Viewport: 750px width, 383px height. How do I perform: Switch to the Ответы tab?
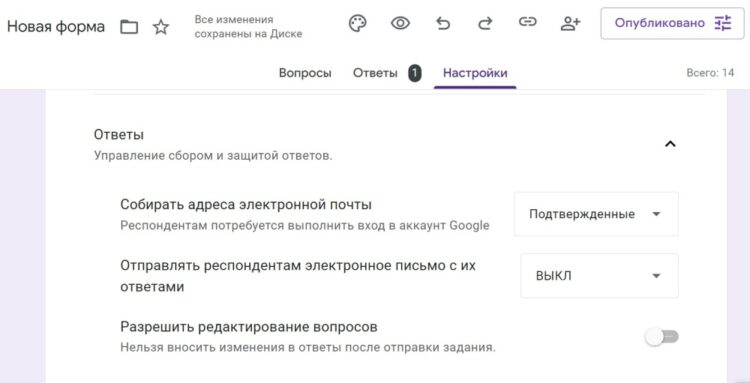click(x=375, y=73)
